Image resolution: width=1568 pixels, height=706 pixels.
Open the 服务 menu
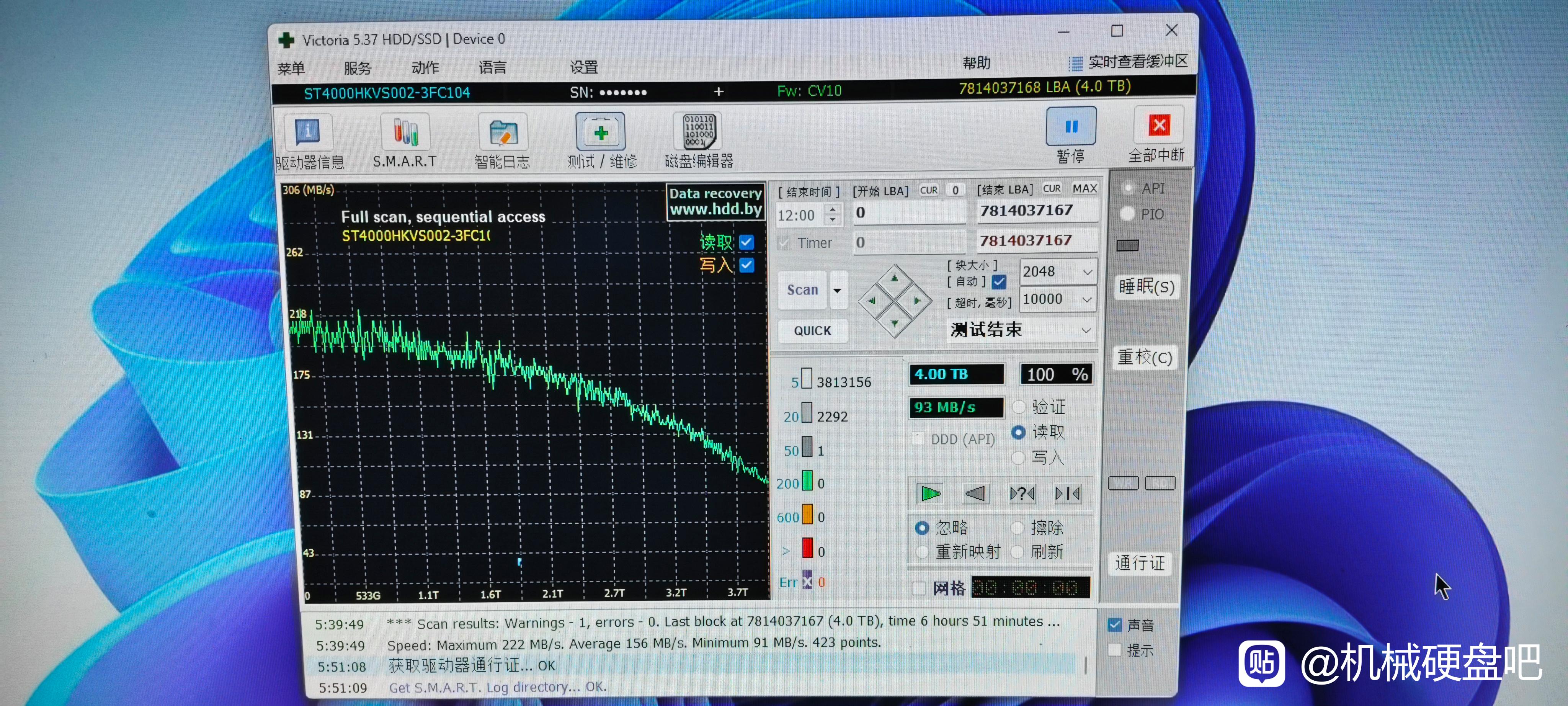point(357,67)
